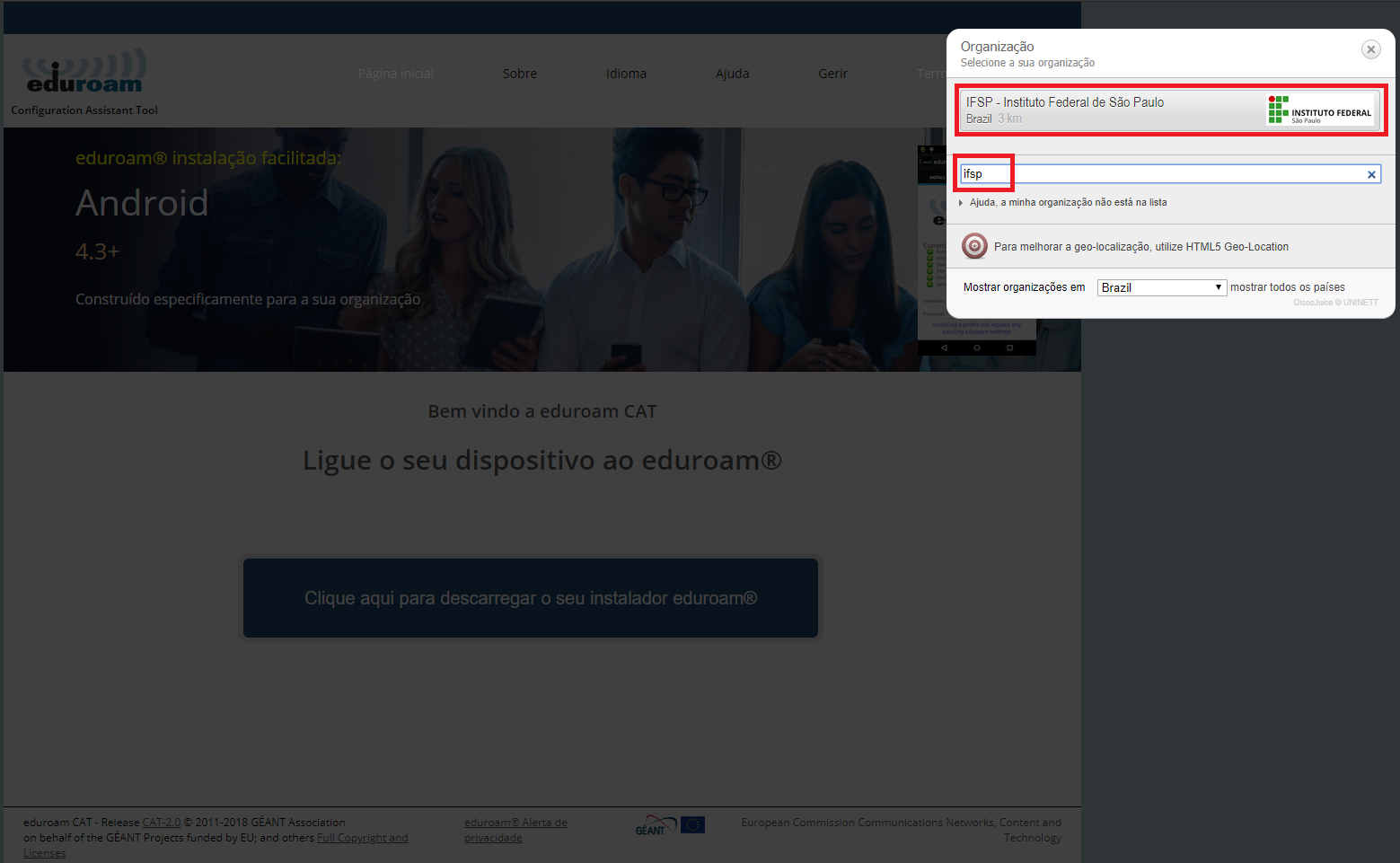Click the Instituto Federal logo thumbnail
The image size is (1400, 863).
click(1320, 110)
